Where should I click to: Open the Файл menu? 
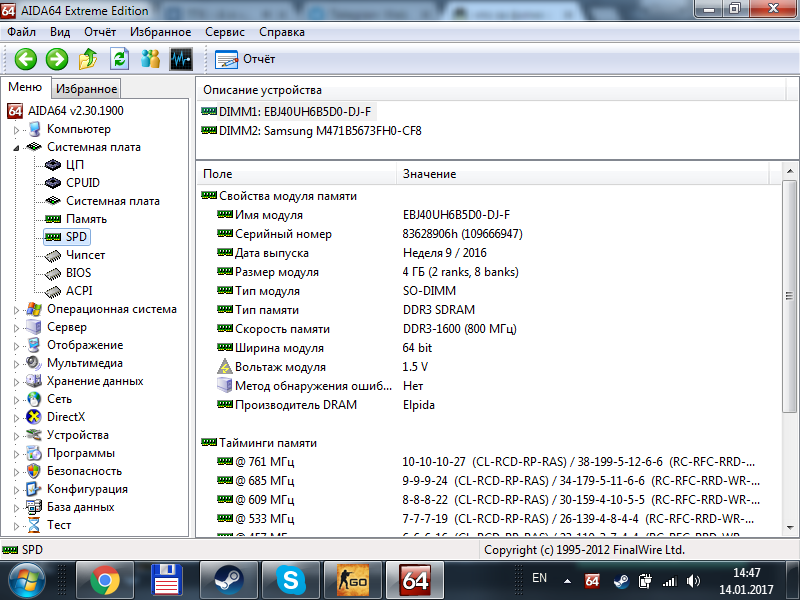pyautogui.click(x=21, y=32)
